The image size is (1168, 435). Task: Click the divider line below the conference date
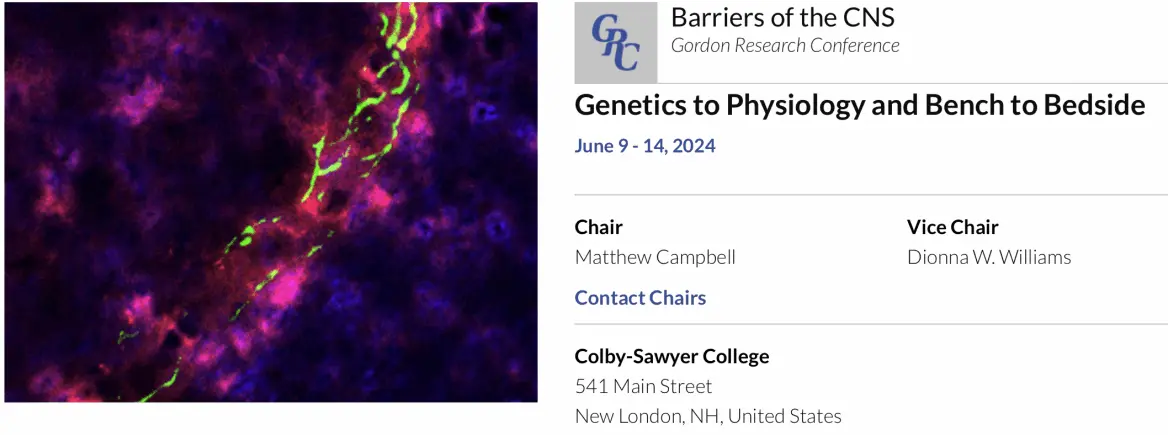(x=870, y=195)
